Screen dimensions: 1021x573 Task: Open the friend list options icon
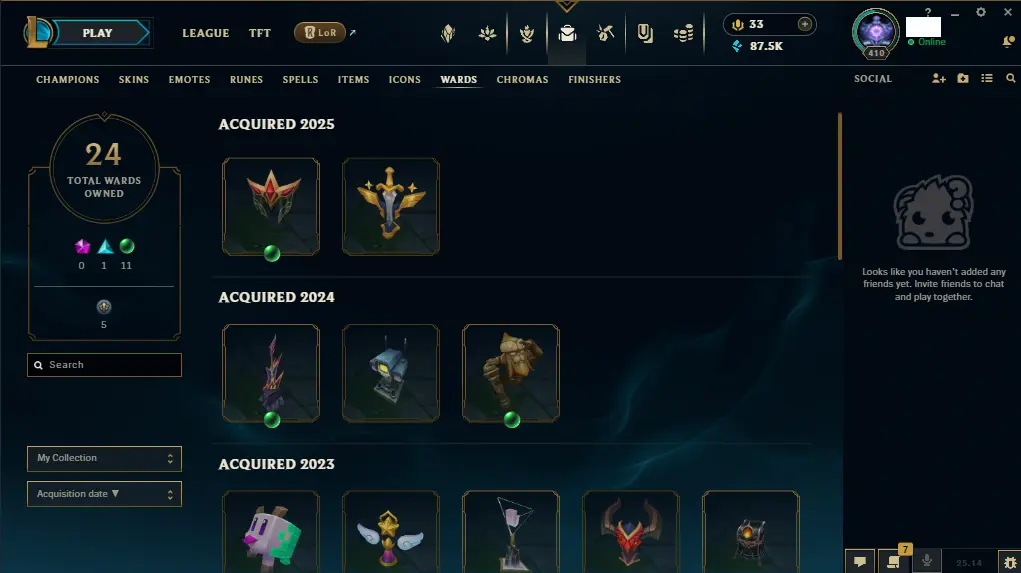(x=987, y=79)
